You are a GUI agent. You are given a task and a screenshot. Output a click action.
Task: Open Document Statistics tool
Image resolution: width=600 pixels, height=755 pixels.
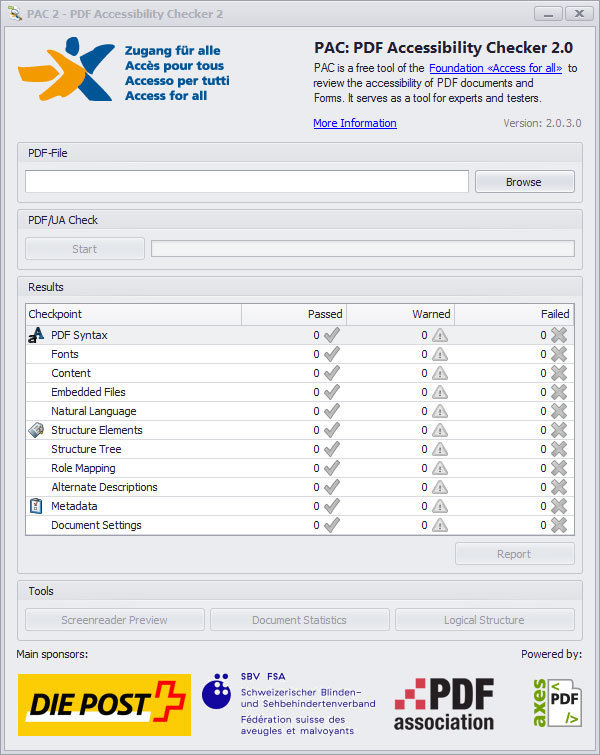300,620
